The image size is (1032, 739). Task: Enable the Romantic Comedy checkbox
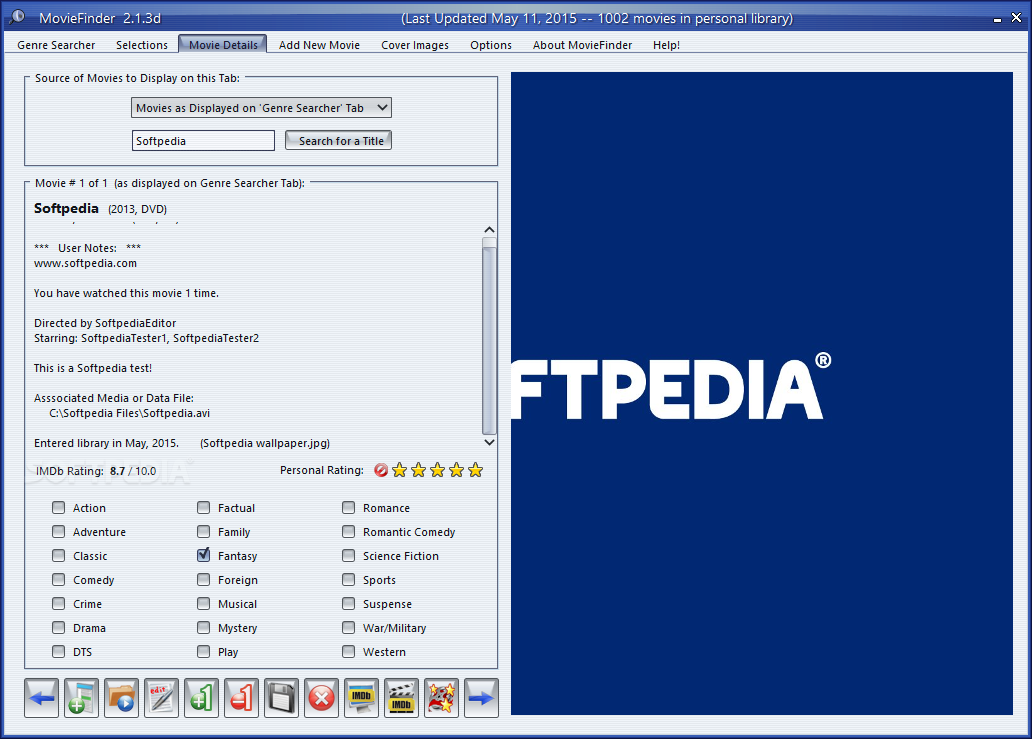coord(348,531)
